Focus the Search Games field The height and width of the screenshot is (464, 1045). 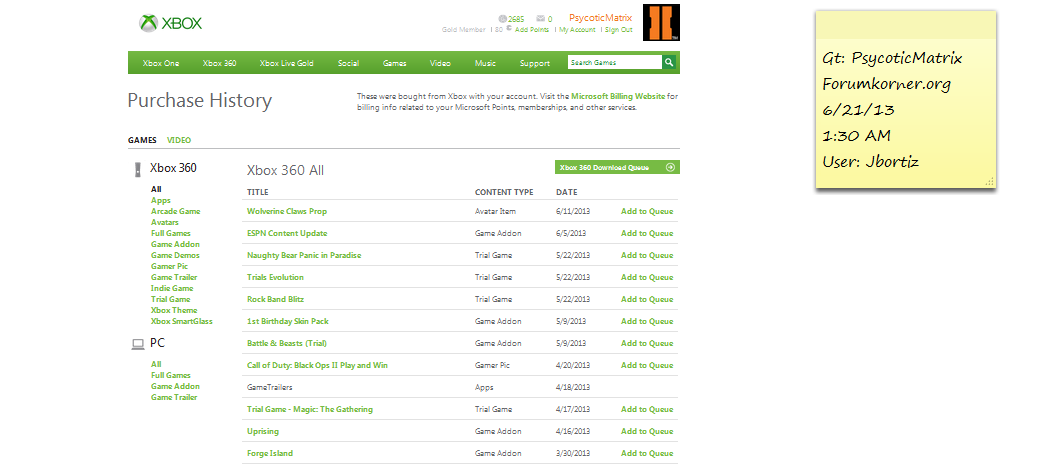(614, 63)
